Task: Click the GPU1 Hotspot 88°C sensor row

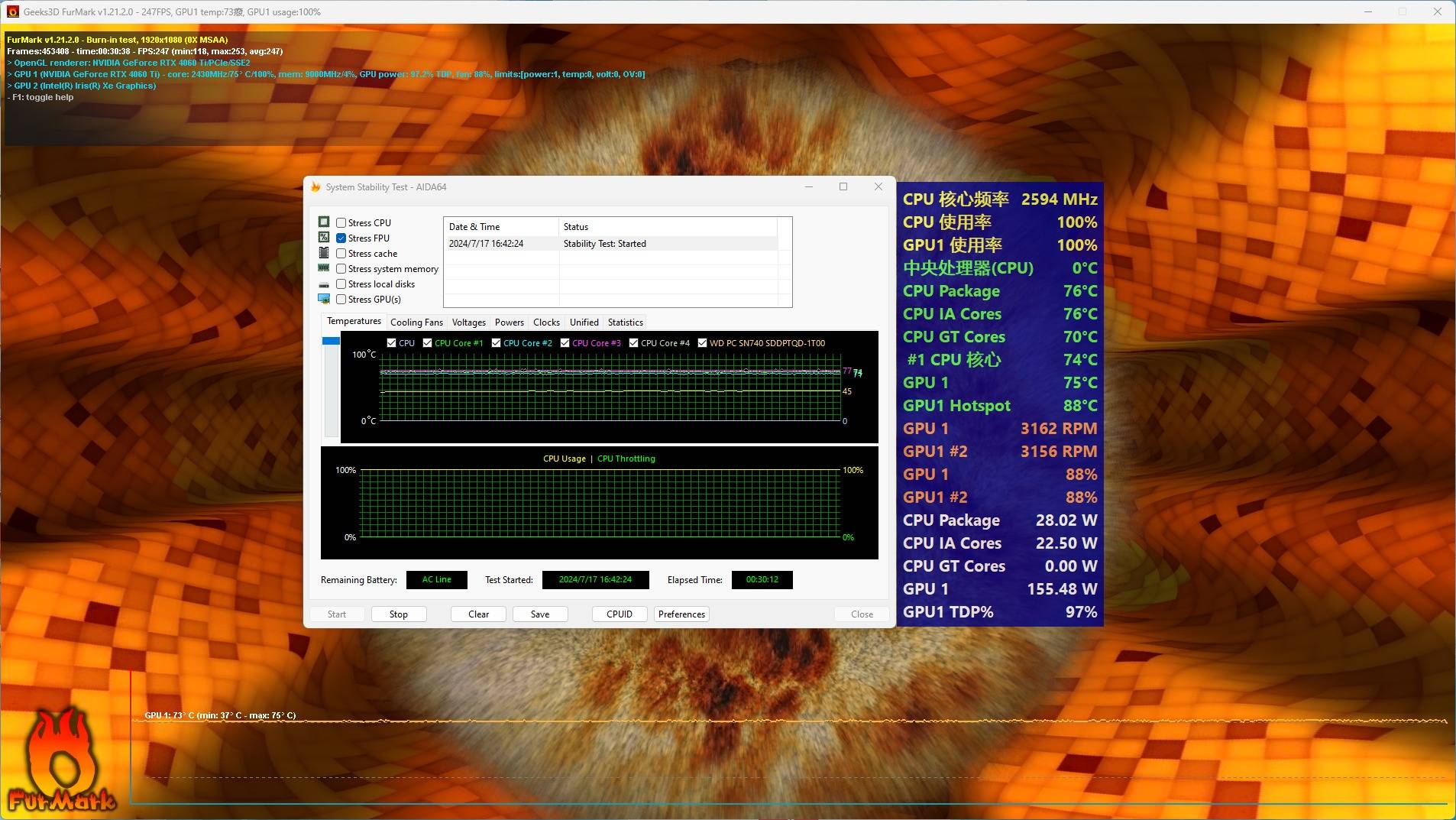Action: pyautogui.click(x=1000, y=406)
